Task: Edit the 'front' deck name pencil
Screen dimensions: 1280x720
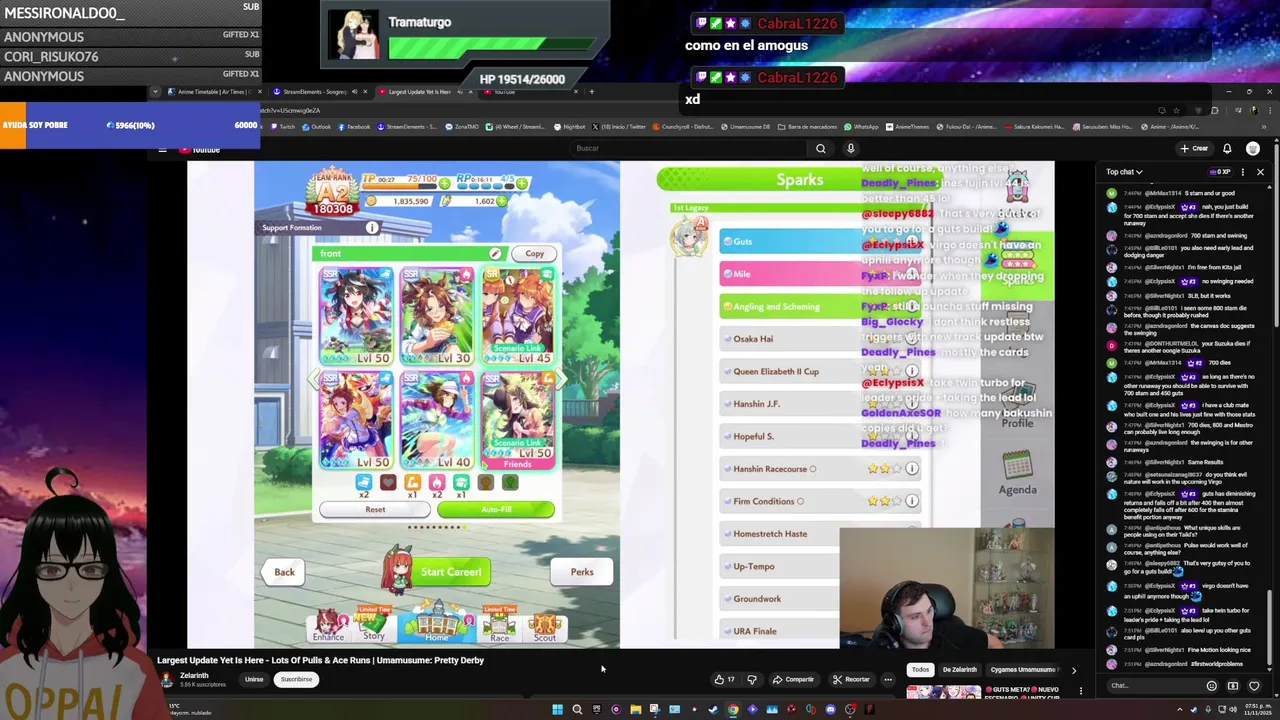Action: point(495,254)
